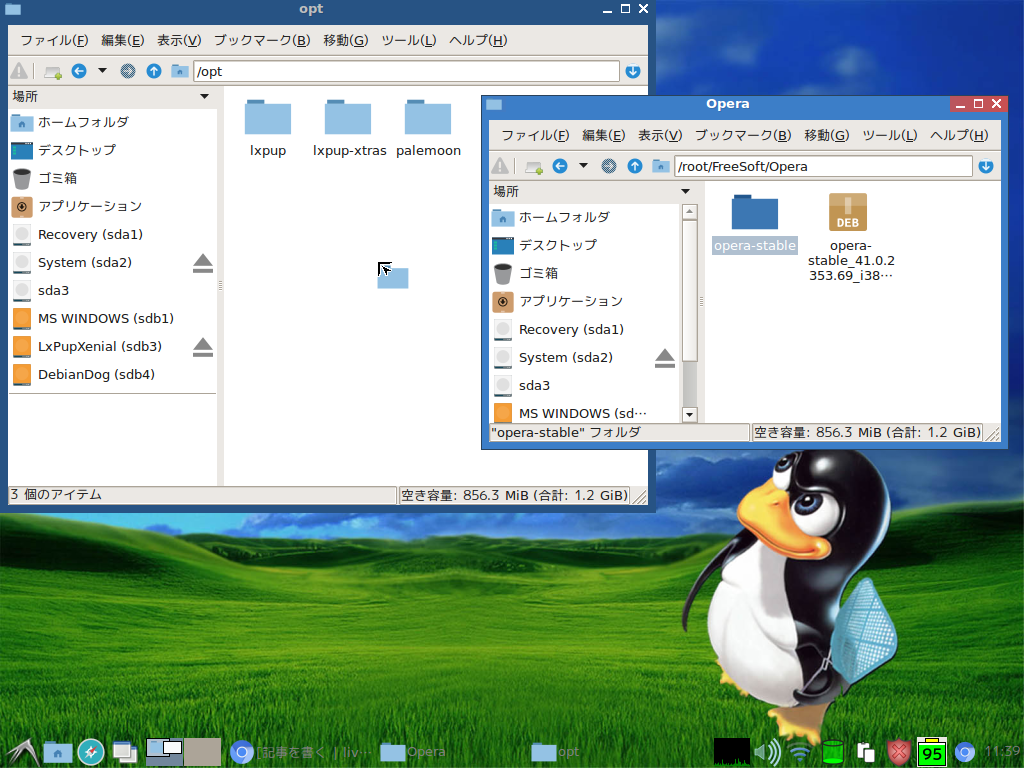Screen dimensions: 1024x768
Task: Open ファイル menu in Opera window
Action: tap(536, 135)
